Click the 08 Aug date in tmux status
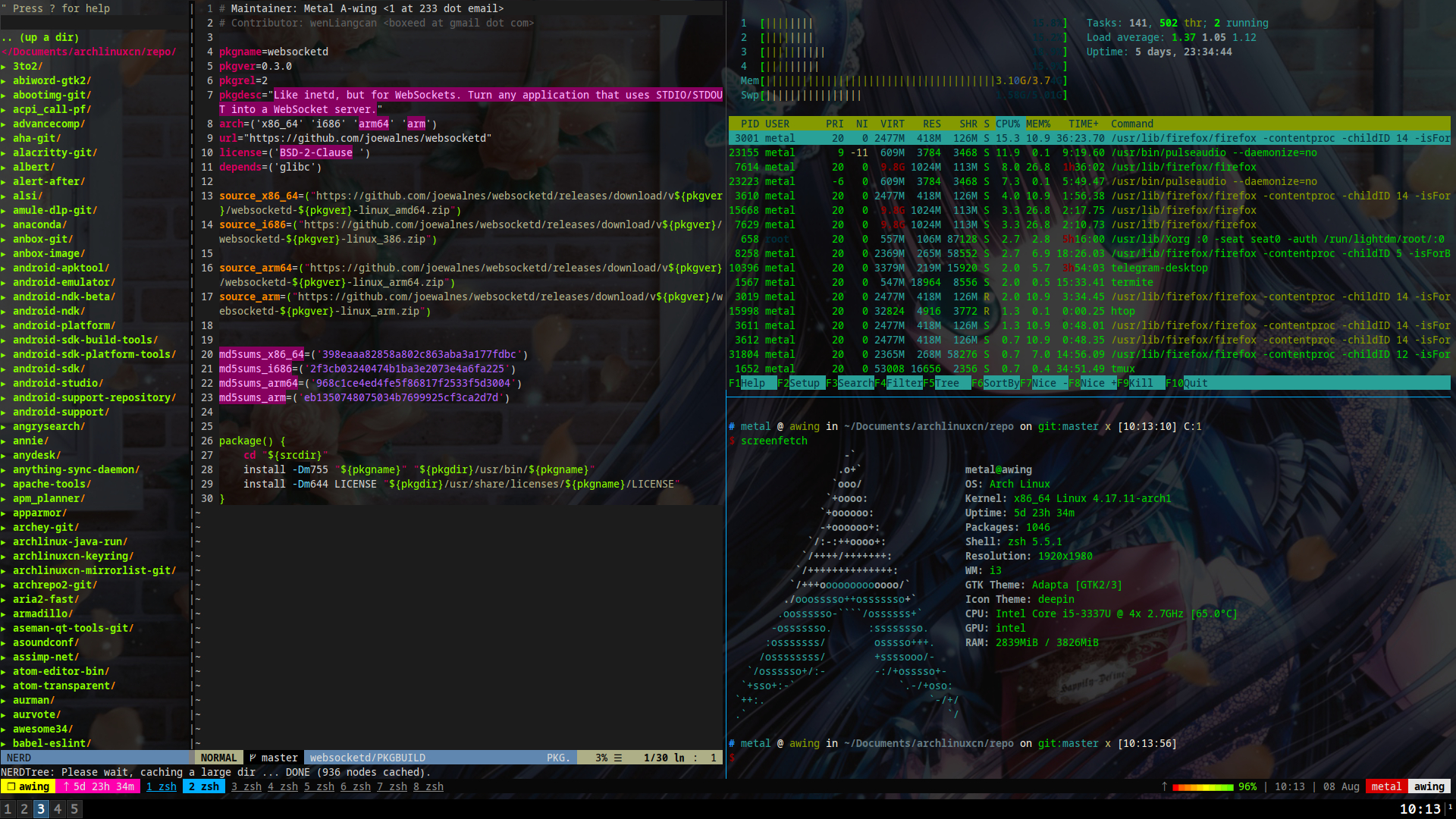Viewport: 1456px width, 819px height. [1341, 787]
